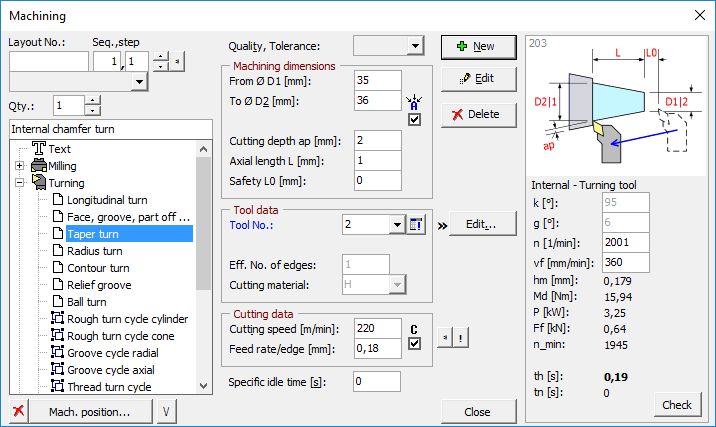Image resolution: width=716 pixels, height=427 pixels.
Task: Collapse the Turning tree node
Action: [x=20, y=183]
